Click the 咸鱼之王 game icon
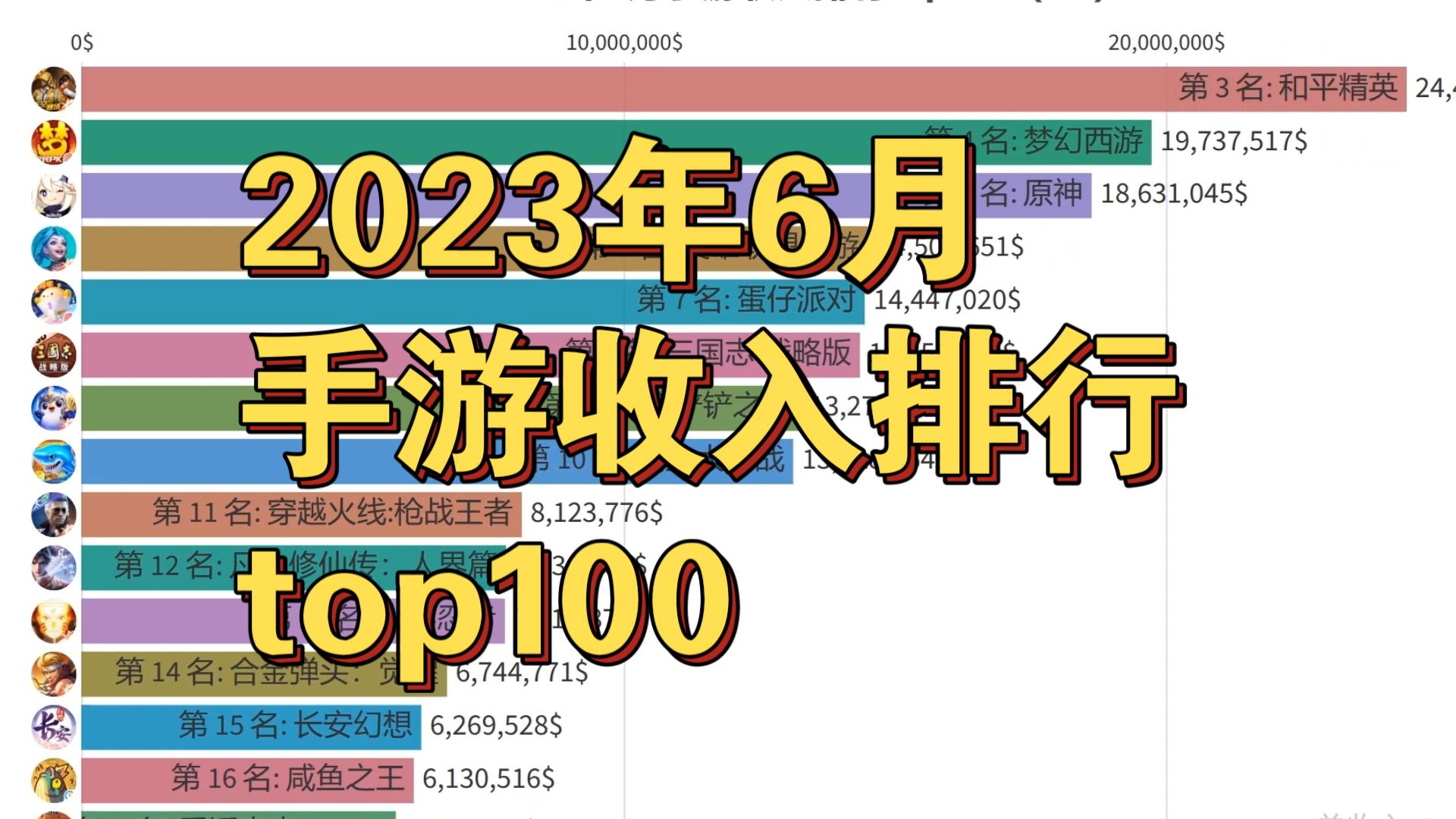Screen dimensions: 1456x819 tap(54, 780)
